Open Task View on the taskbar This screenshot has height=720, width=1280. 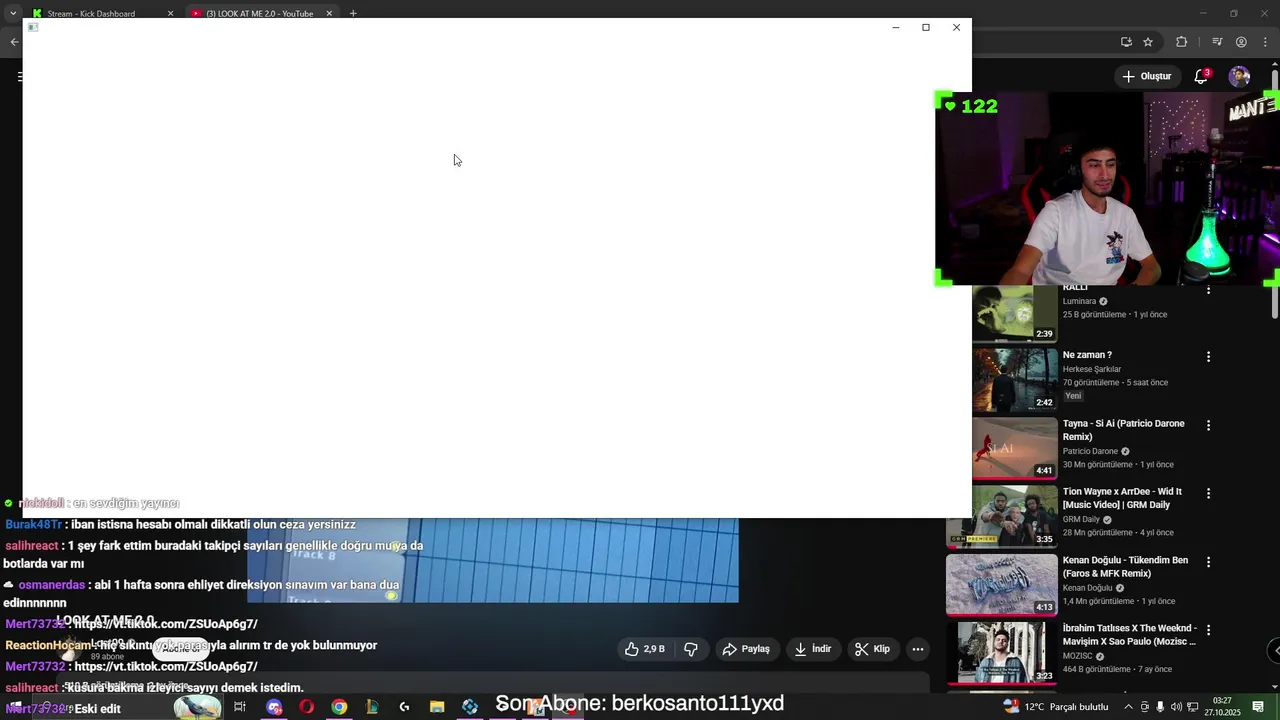tap(240, 707)
